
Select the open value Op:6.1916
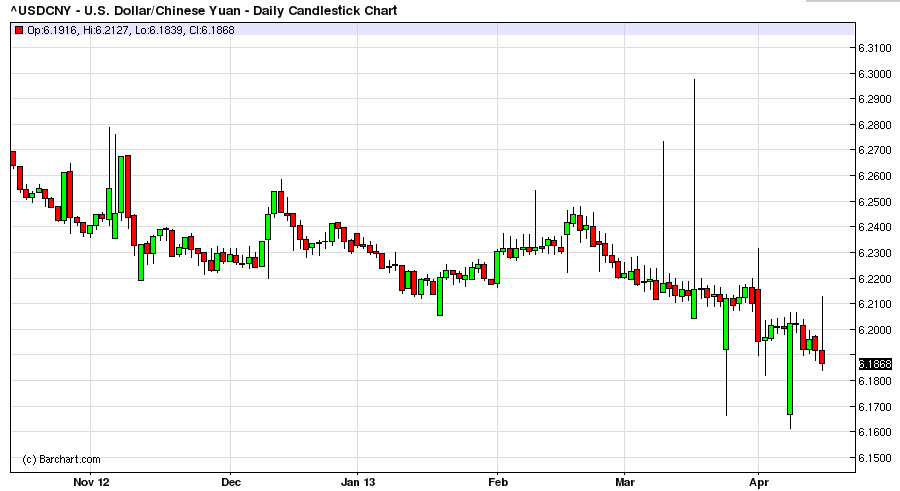pyautogui.click(x=52, y=30)
